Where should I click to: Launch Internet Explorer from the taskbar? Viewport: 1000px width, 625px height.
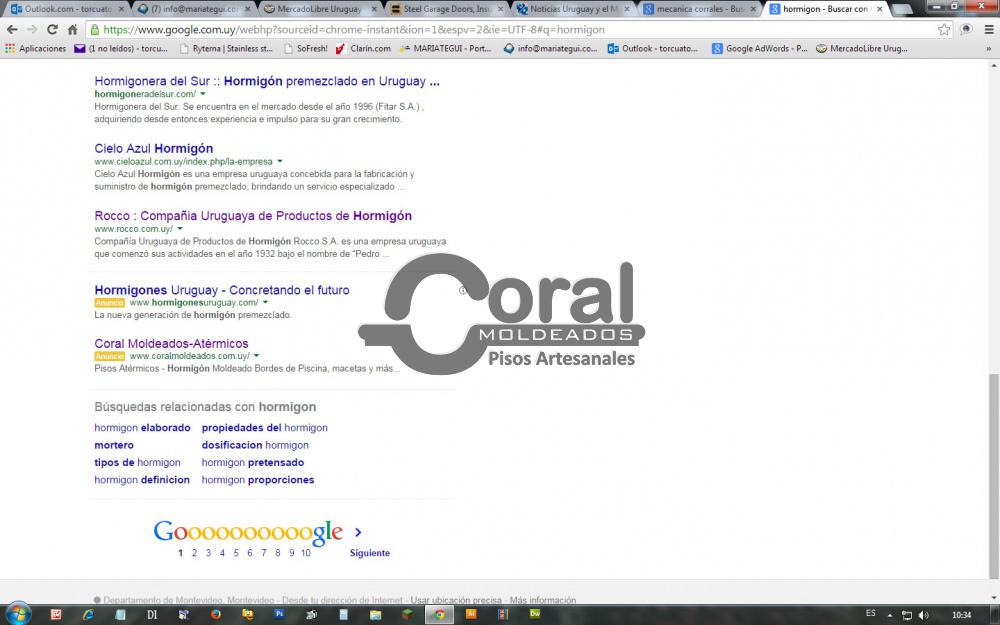pos(88,614)
